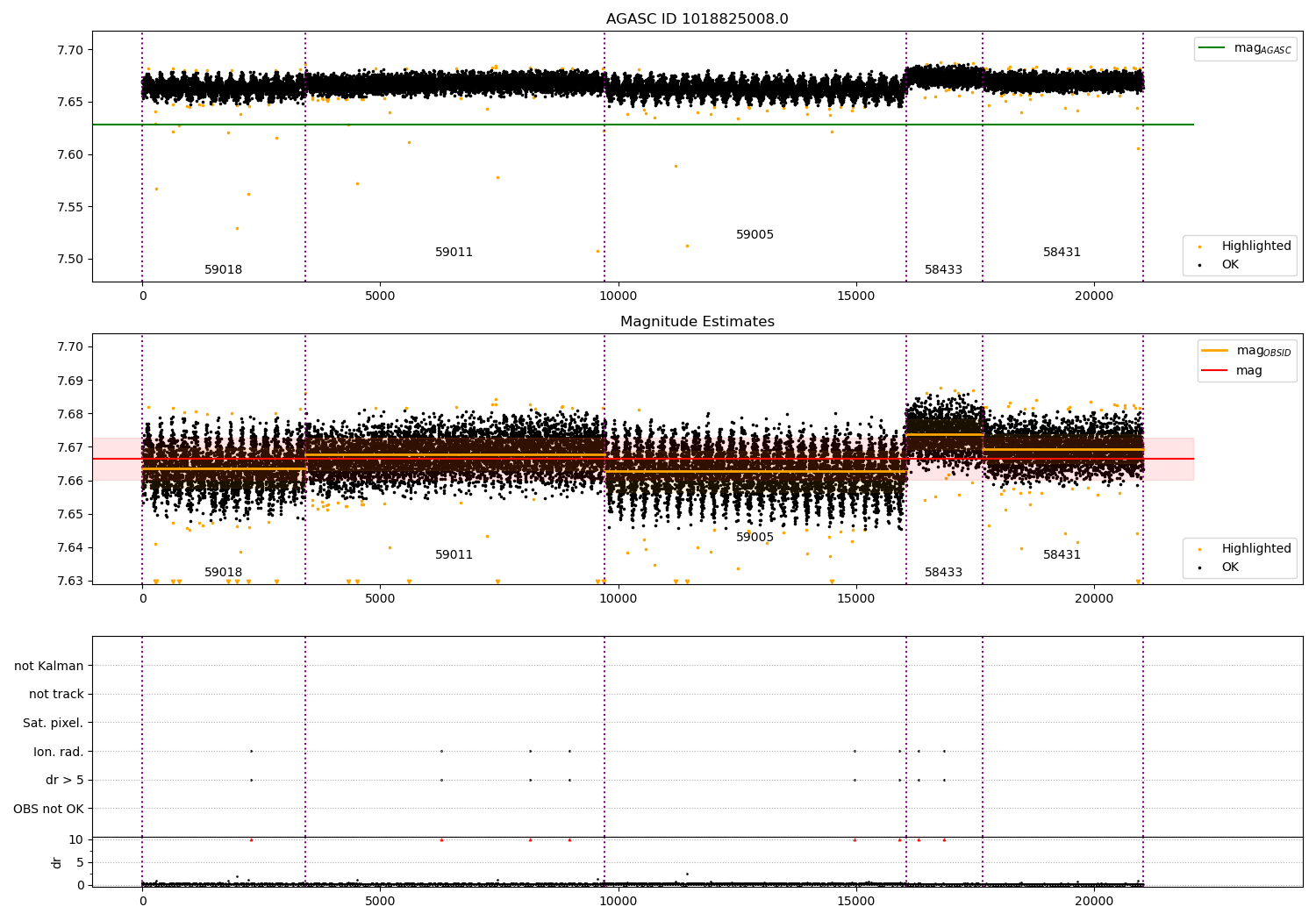Click obsid label 59011 in the AGASC ID plot
Screen dimensions: 1316x921
tap(454, 253)
